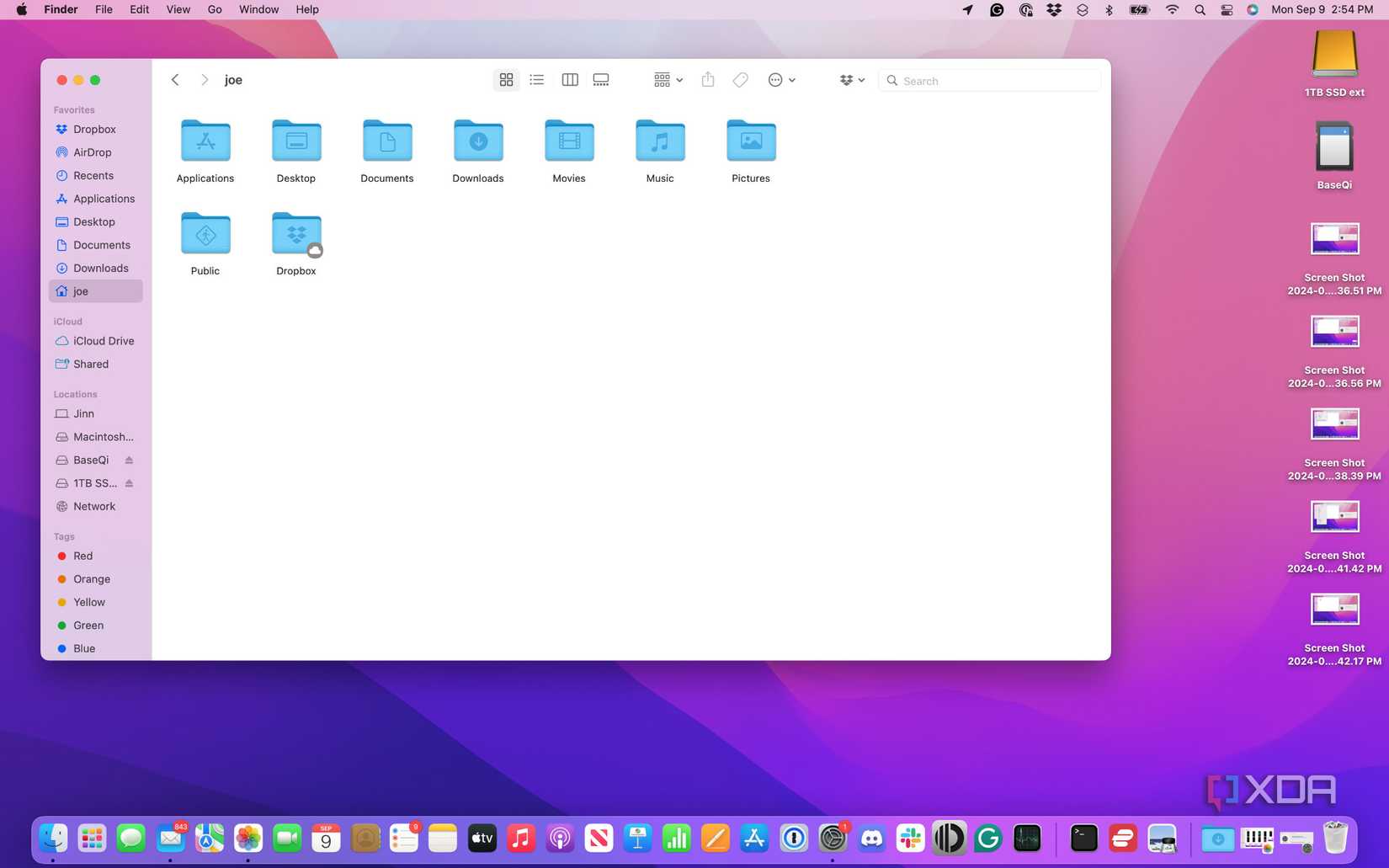1389x868 pixels.
Task: Open the Group By dropdown in toolbar
Action: click(668, 80)
